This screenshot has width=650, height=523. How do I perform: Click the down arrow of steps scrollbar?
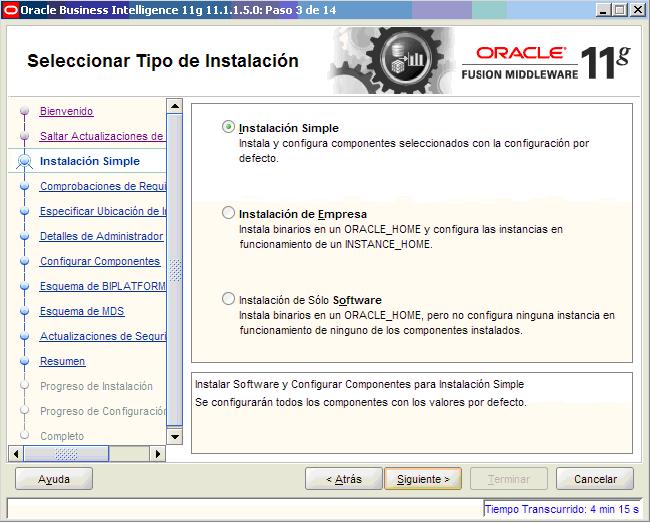(x=175, y=436)
